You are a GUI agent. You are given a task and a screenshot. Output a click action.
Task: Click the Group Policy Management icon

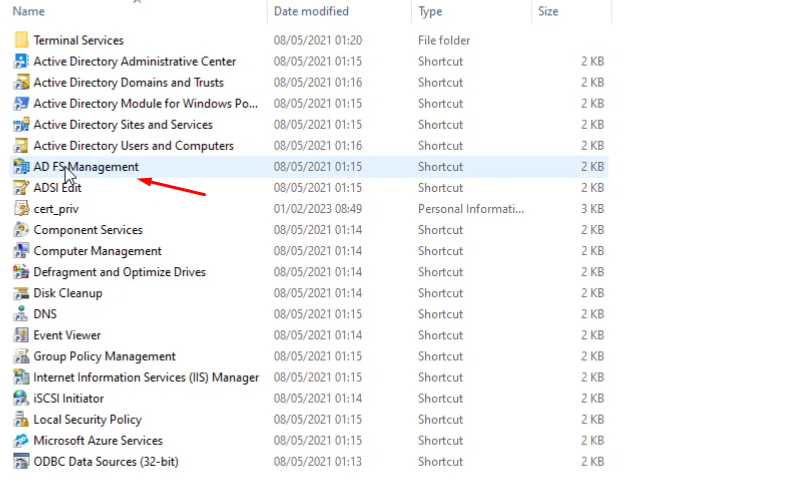click(21, 356)
